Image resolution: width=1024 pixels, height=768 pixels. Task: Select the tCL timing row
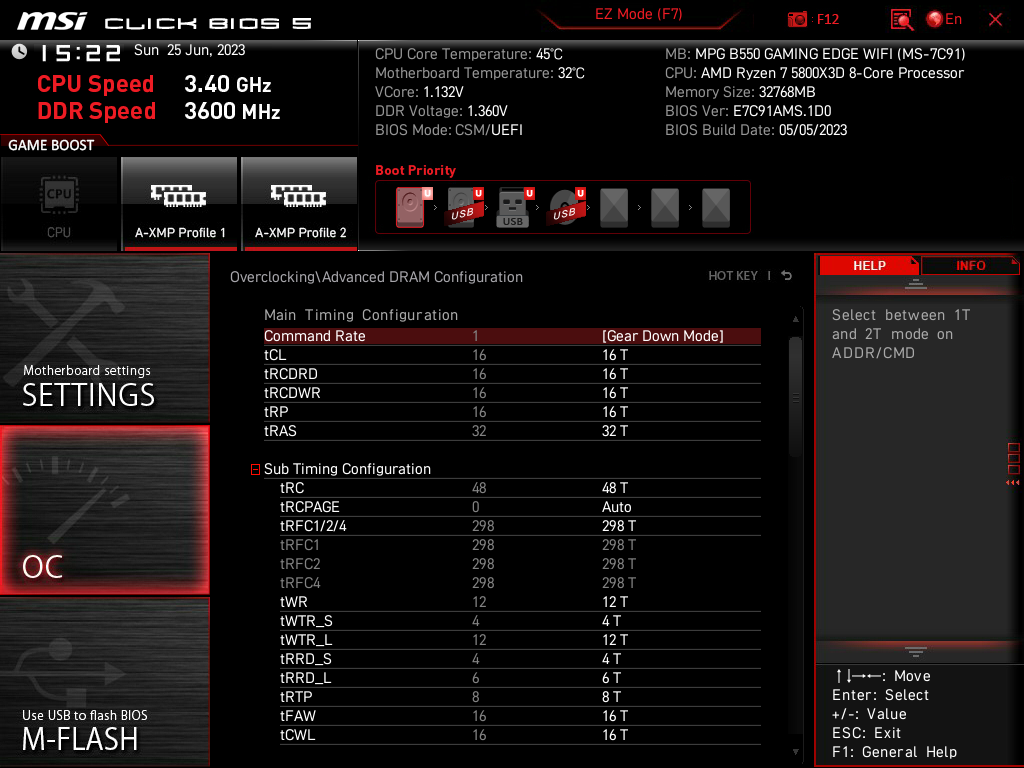pyautogui.click(x=512, y=355)
